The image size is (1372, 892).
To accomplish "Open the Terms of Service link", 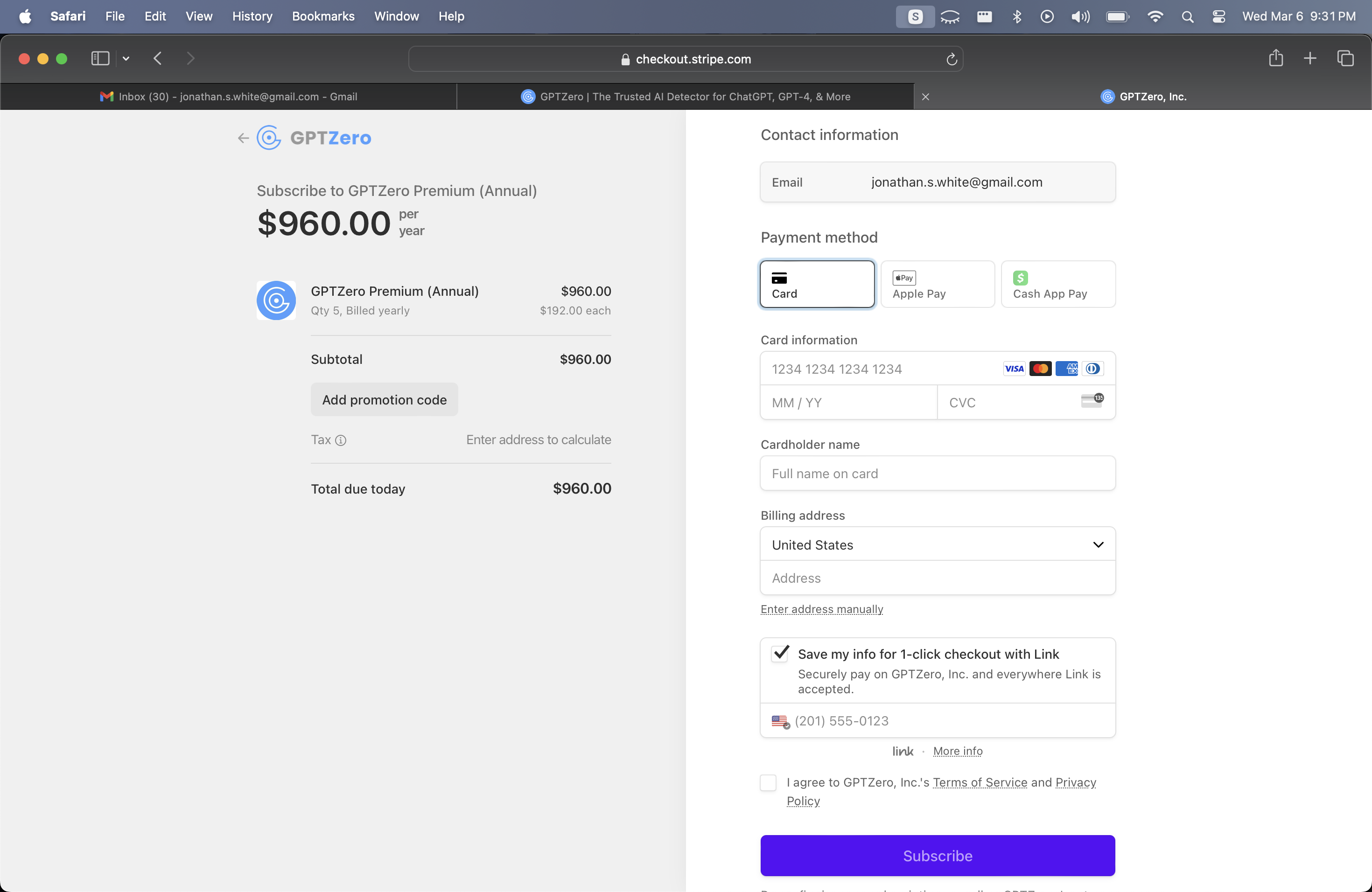I will (980, 782).
